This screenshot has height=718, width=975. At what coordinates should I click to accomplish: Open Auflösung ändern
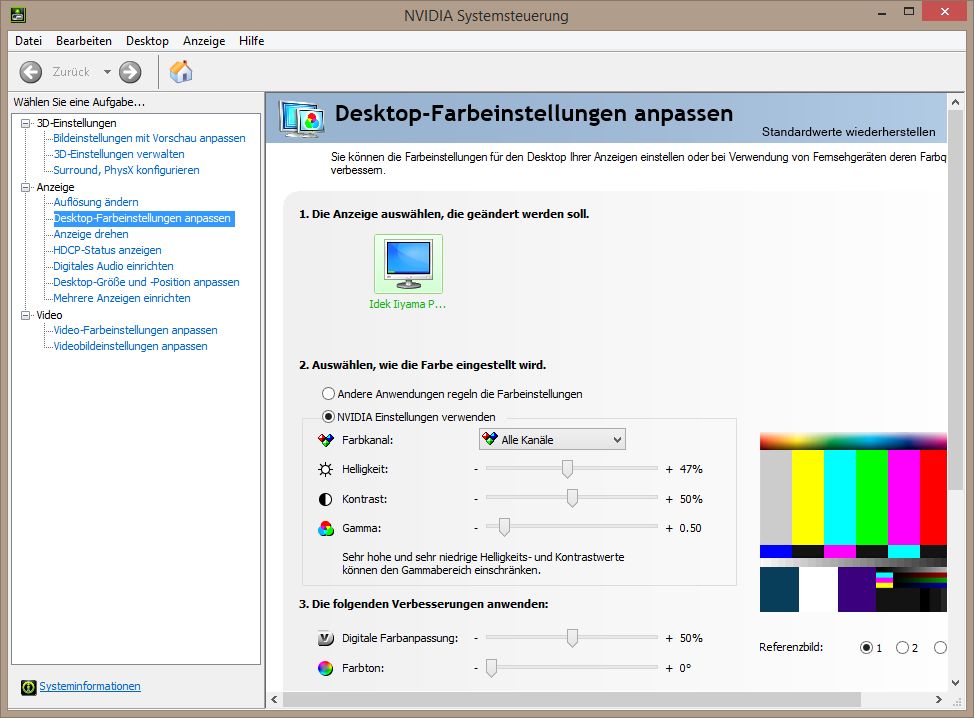coord(96,202)
